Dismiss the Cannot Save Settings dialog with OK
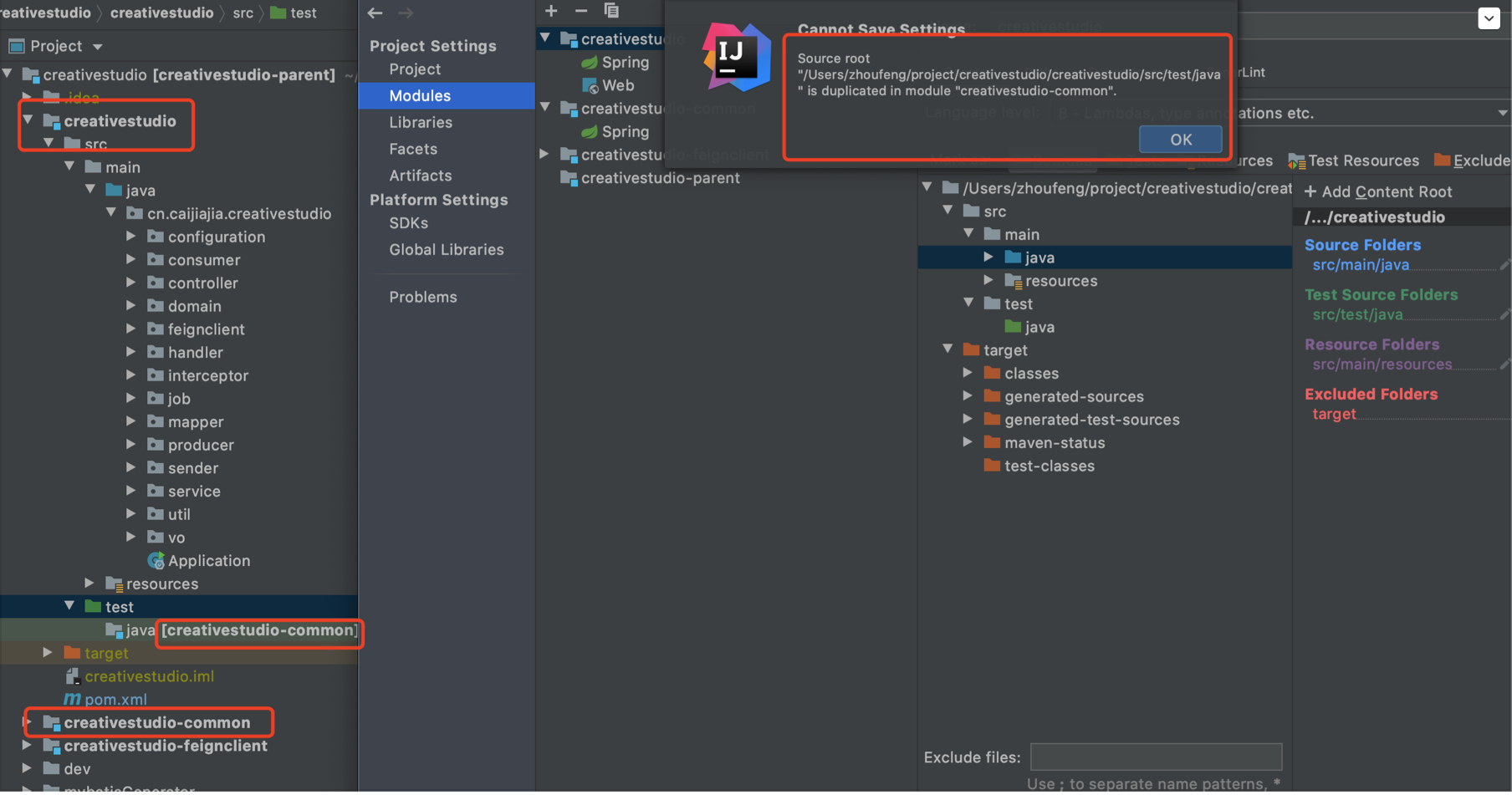The image size is (1512, 795). pyautogui.click(x=1180, y=139)
